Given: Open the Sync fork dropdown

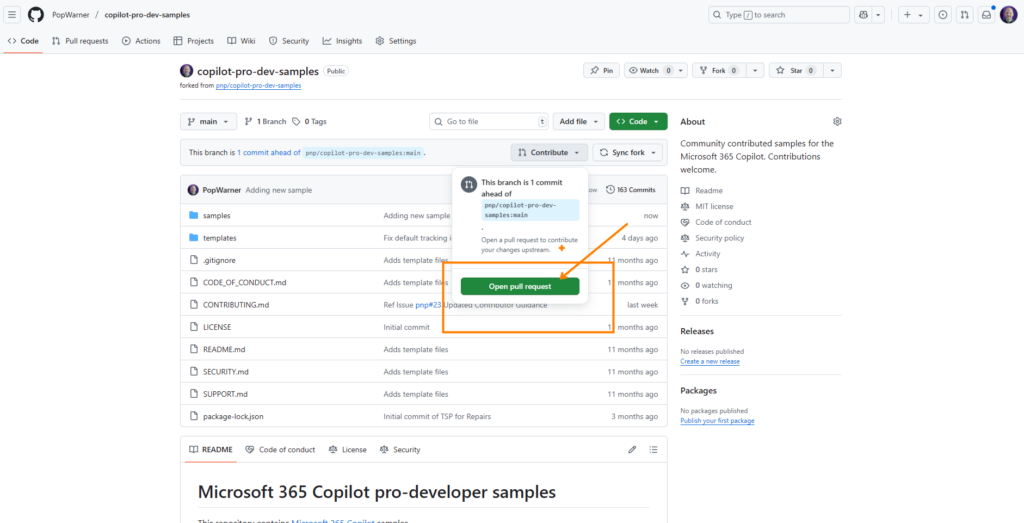Looking at the screenshot, I should 628,152.
